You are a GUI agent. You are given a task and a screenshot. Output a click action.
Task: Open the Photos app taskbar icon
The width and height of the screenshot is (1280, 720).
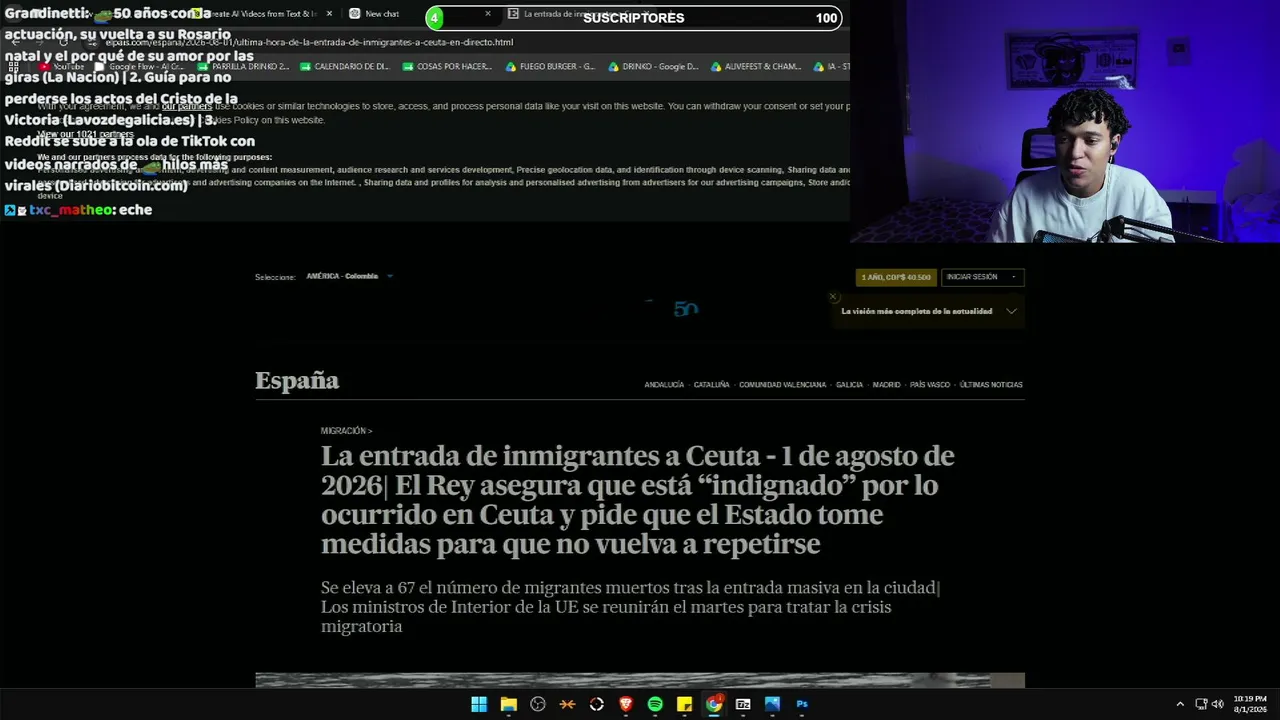click(x=772, y=704)
